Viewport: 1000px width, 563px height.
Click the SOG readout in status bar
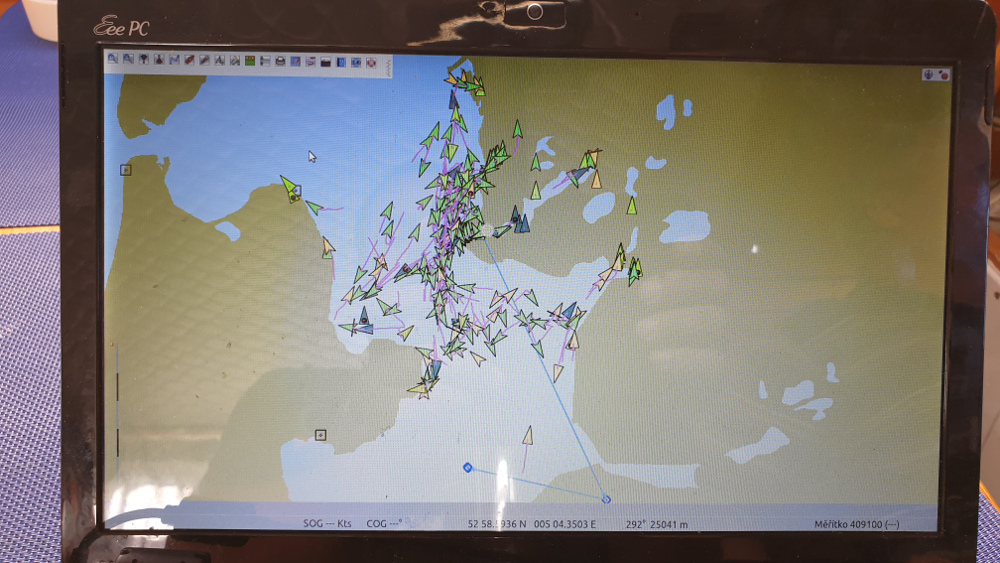(x=328, y=523)
